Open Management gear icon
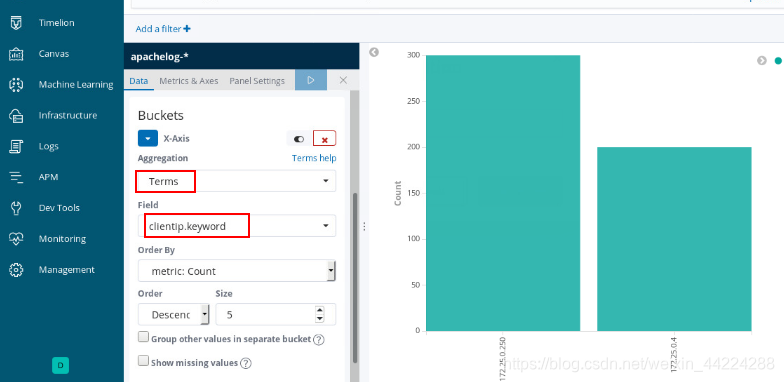Viewport: 784px width, 382px height. [x=16, y=270]
